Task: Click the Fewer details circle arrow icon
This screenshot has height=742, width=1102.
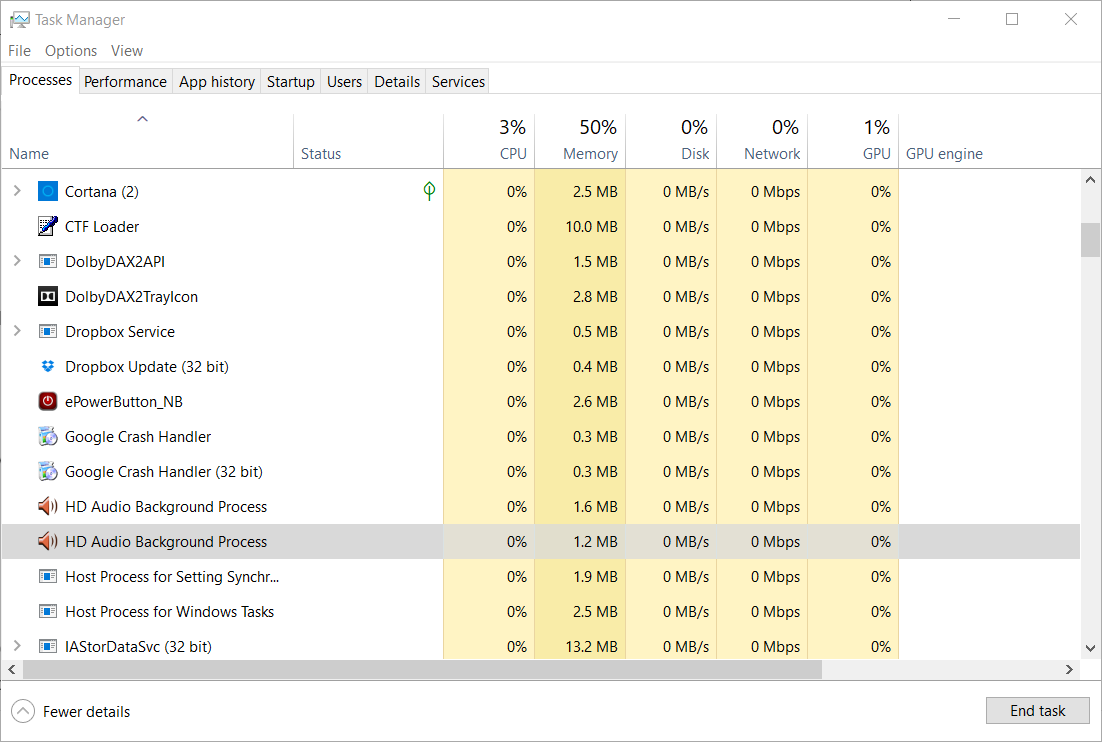Action: 22,711
